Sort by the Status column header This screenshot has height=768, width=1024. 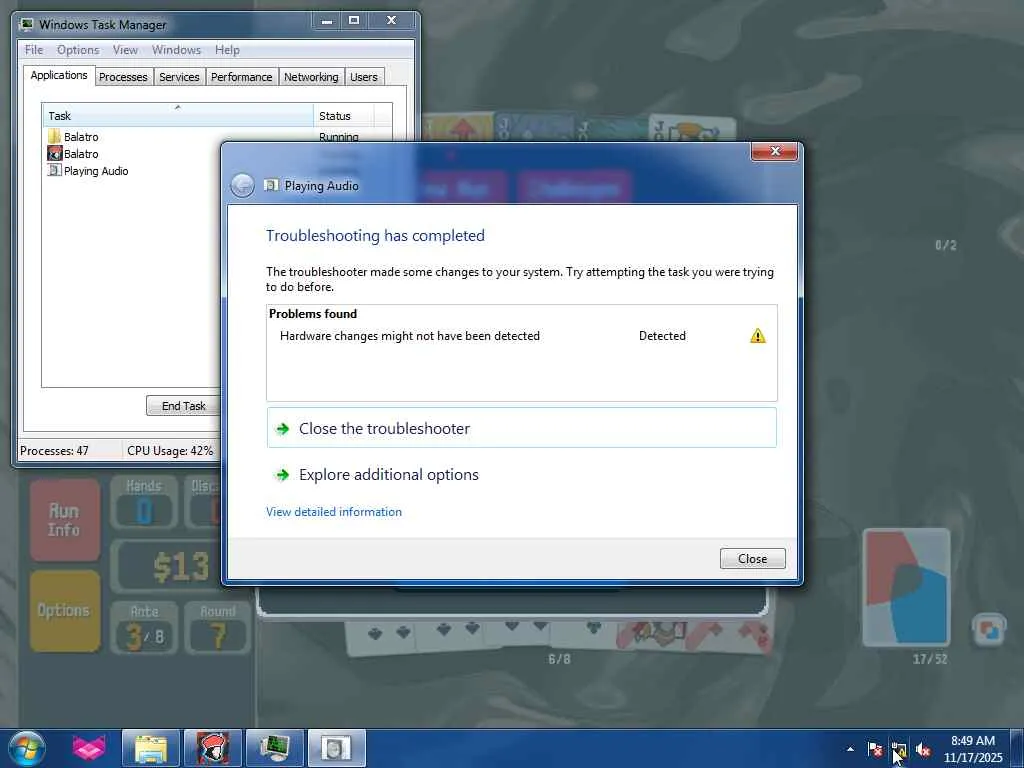click(344, 116)
